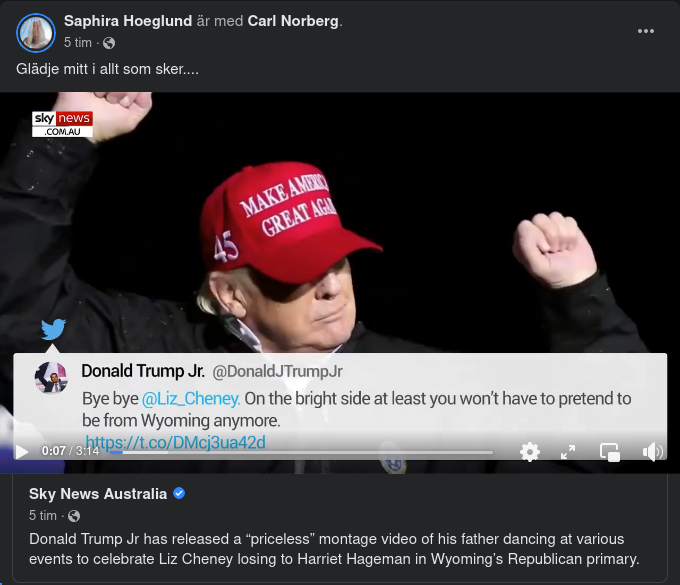
Task: Open picture-in-picture mini player
Action: pyautogui.click(x=610, y=451)
